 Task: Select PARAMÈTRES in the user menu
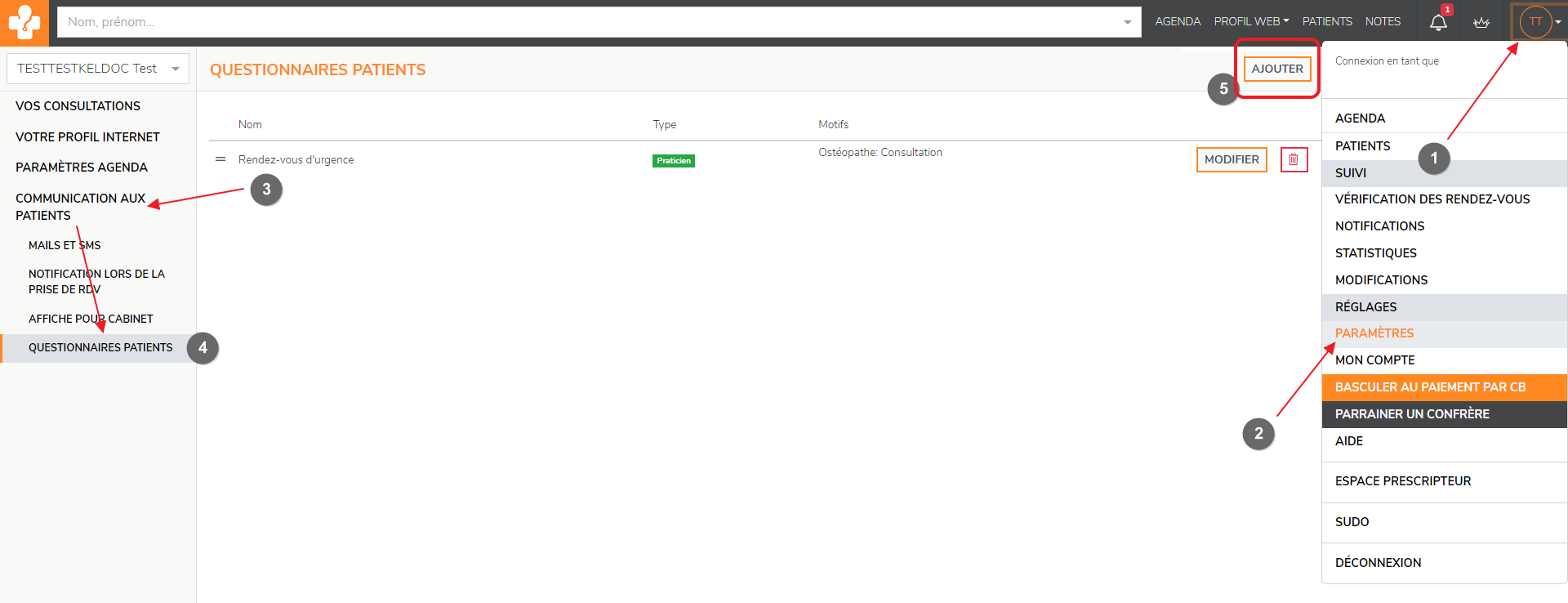[x=1374, y=333]
